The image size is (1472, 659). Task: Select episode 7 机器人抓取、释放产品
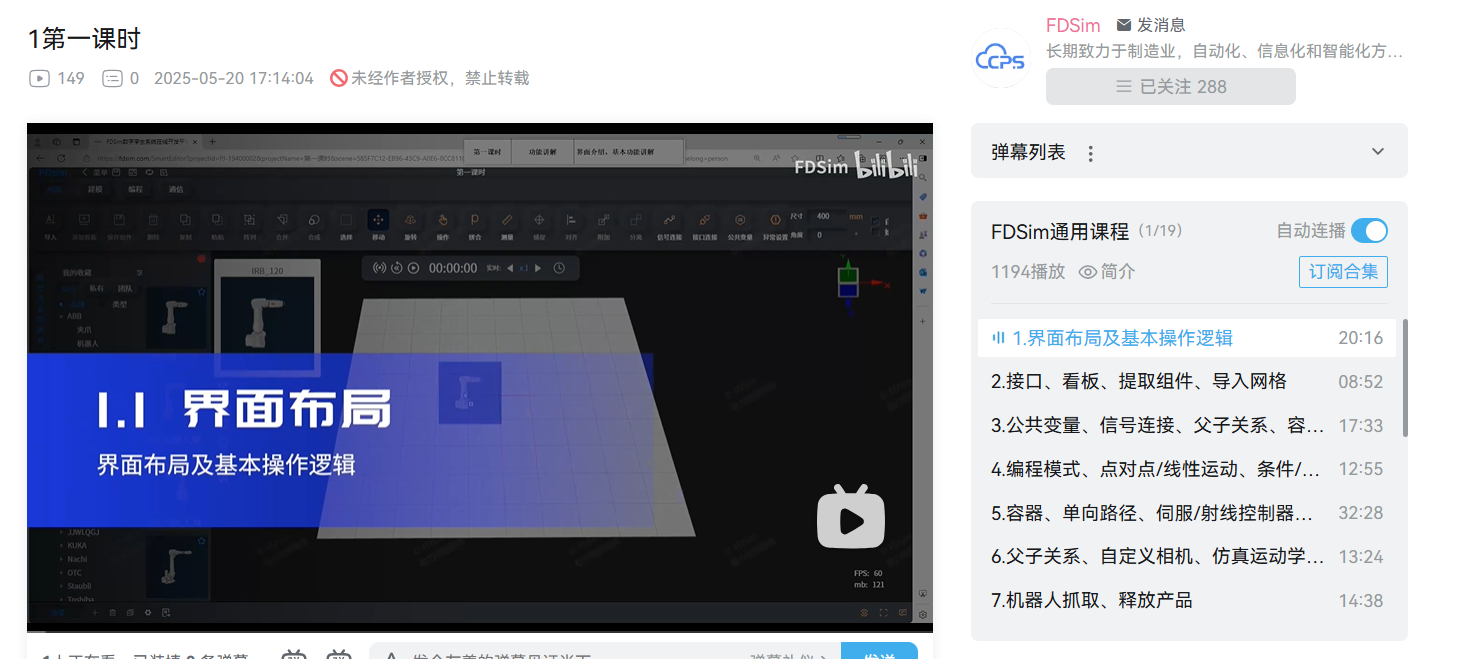(x=1092, y=600)
